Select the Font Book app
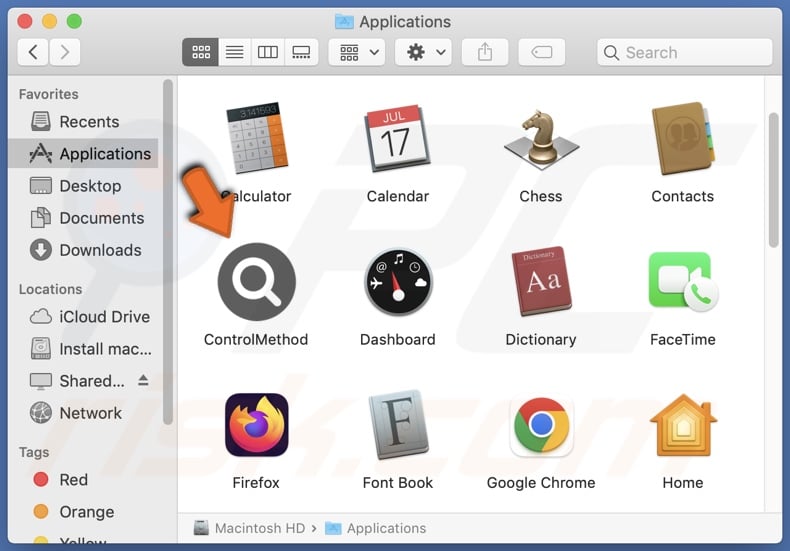This screenshot has height=551, width=790. [398, 426]
